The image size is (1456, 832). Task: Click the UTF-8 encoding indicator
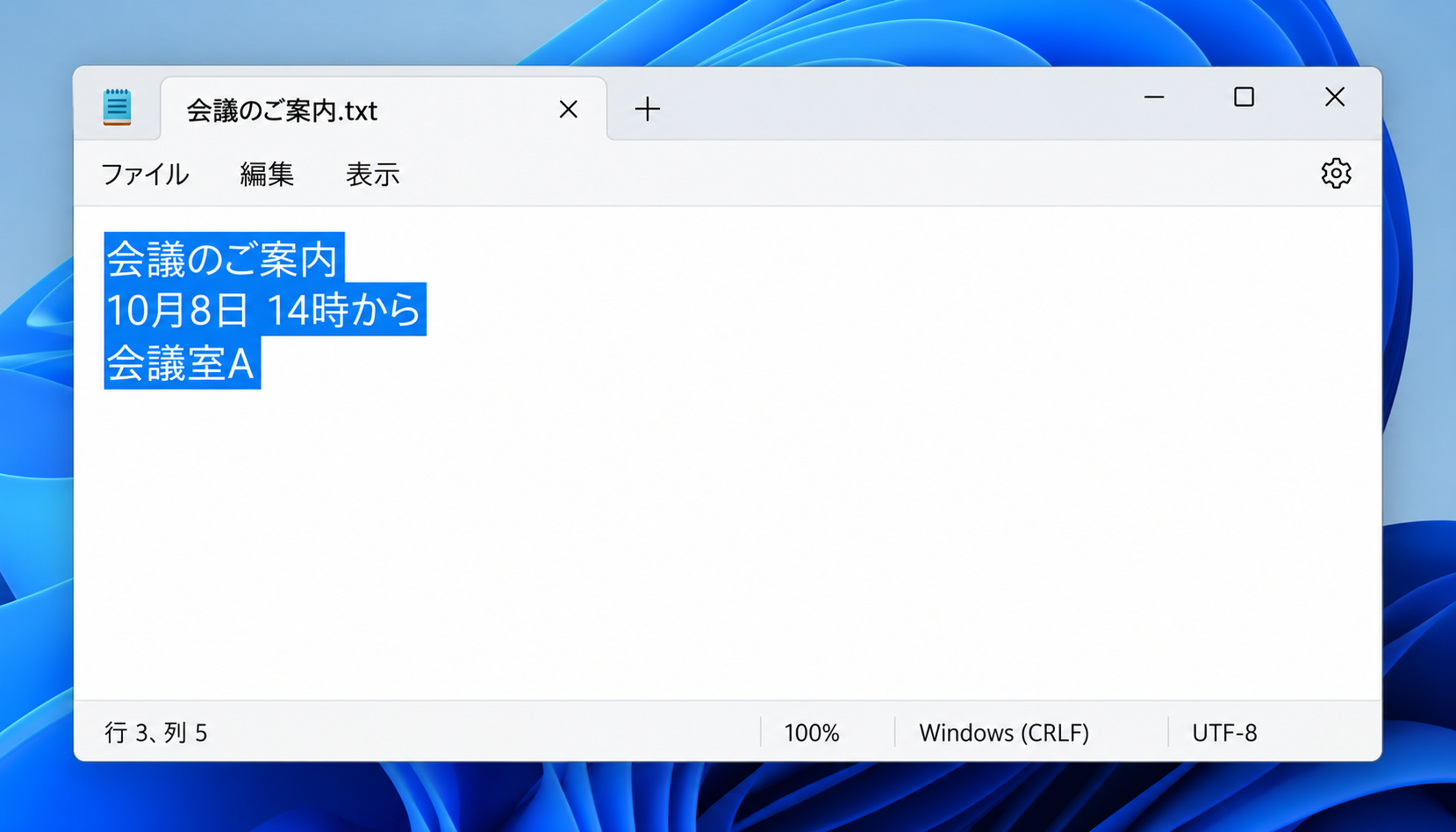click(1224, 733)
